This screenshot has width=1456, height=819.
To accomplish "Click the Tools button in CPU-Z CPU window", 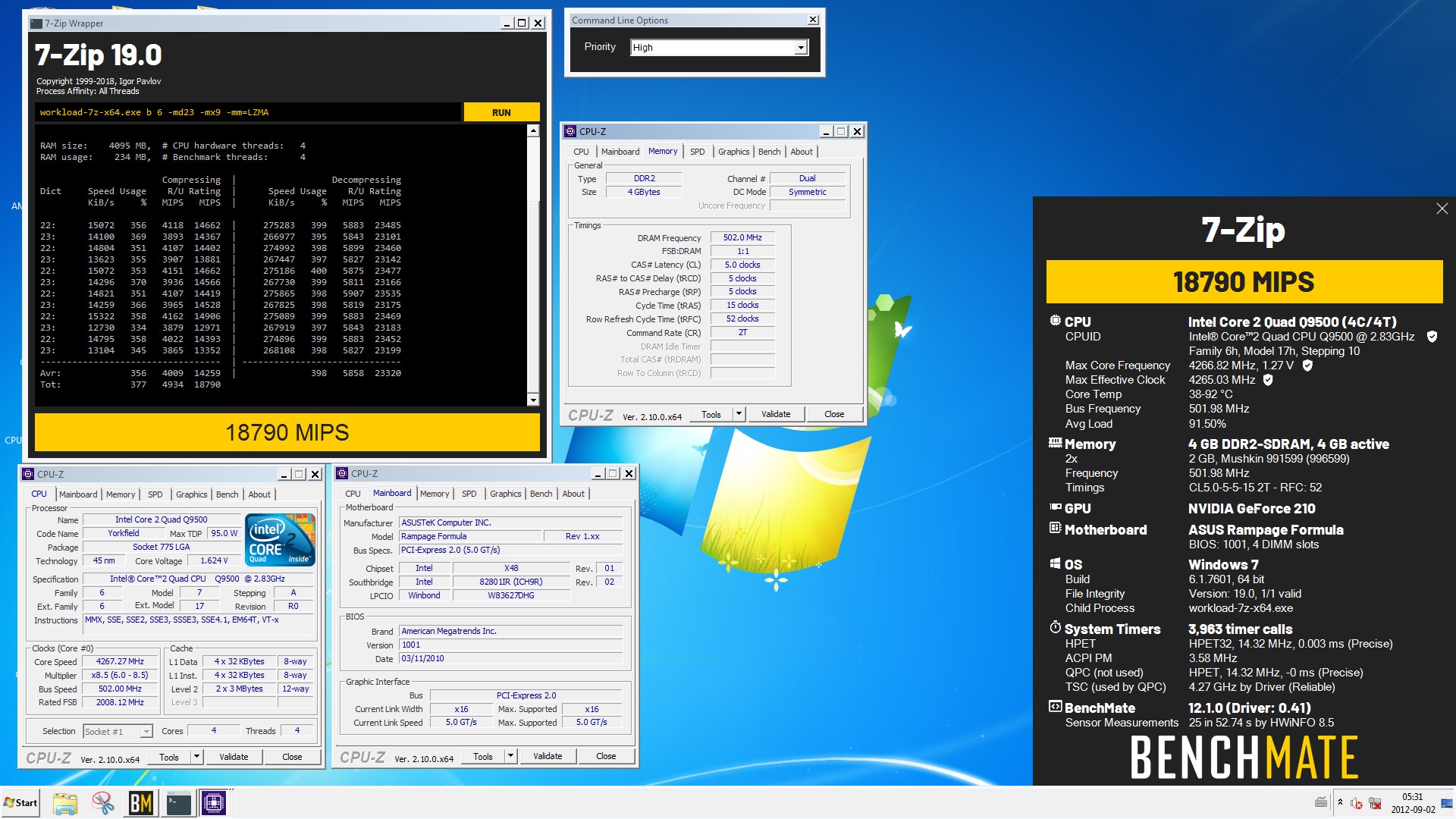I will point(169,757).
